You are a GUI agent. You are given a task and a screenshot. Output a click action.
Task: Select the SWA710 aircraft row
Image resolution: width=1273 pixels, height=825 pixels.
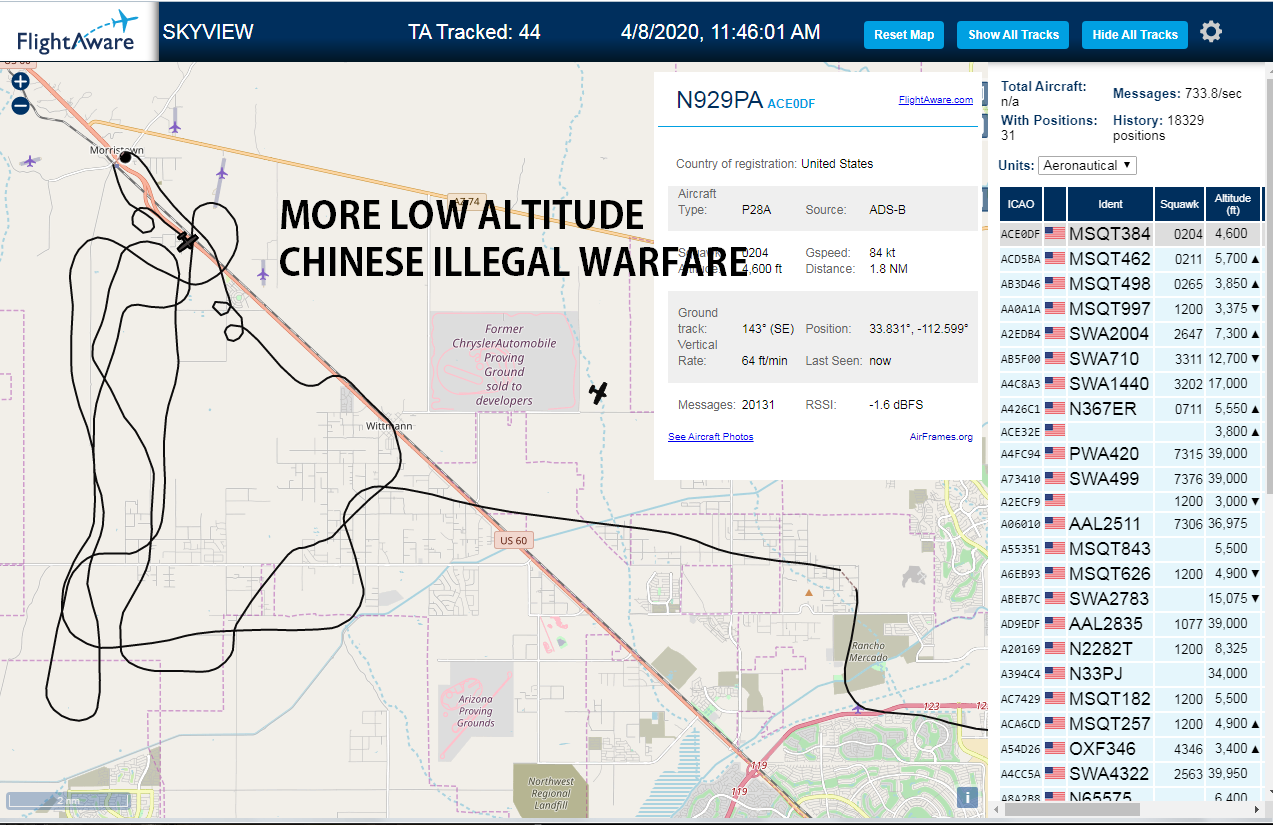point(1130,359)
